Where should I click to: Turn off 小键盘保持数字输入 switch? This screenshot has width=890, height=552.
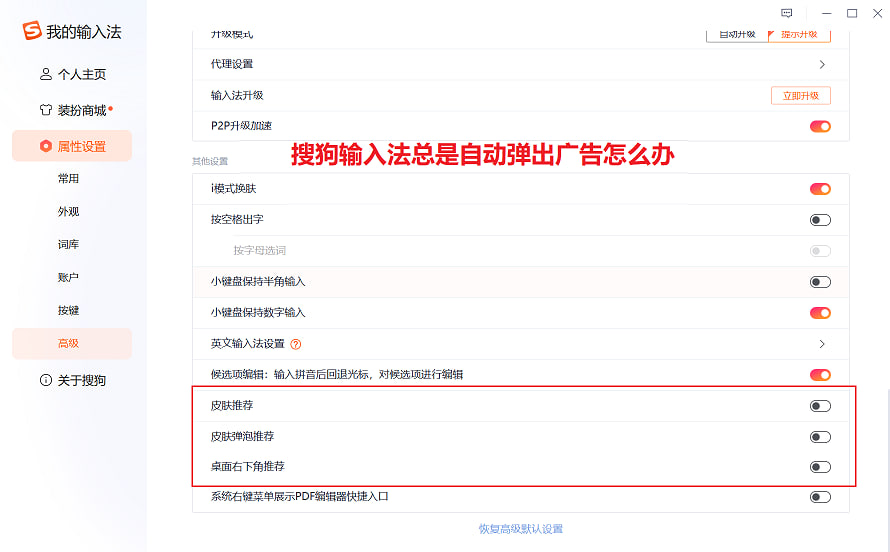820,313
